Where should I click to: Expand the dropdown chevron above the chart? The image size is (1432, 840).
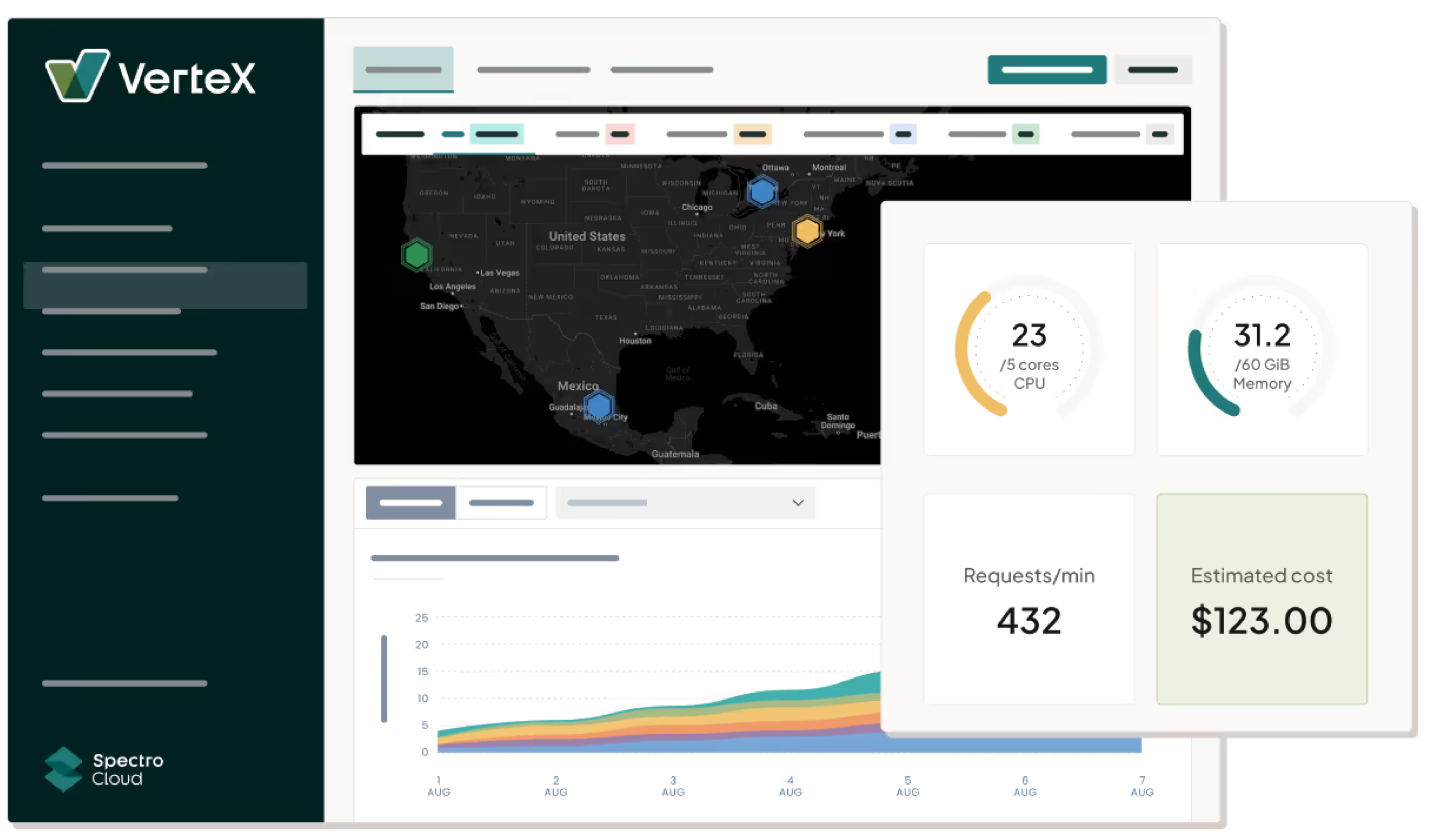coord(798,503)
